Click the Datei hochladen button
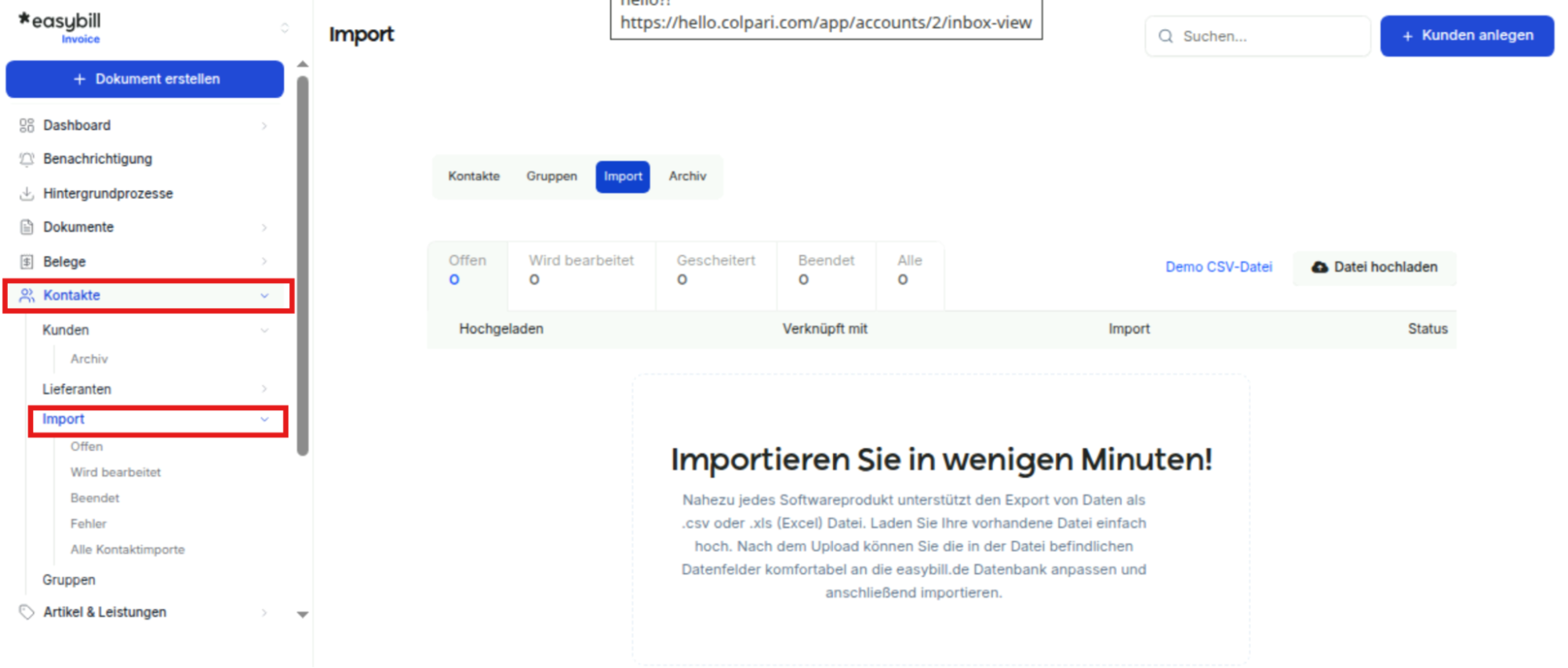 1374,267
